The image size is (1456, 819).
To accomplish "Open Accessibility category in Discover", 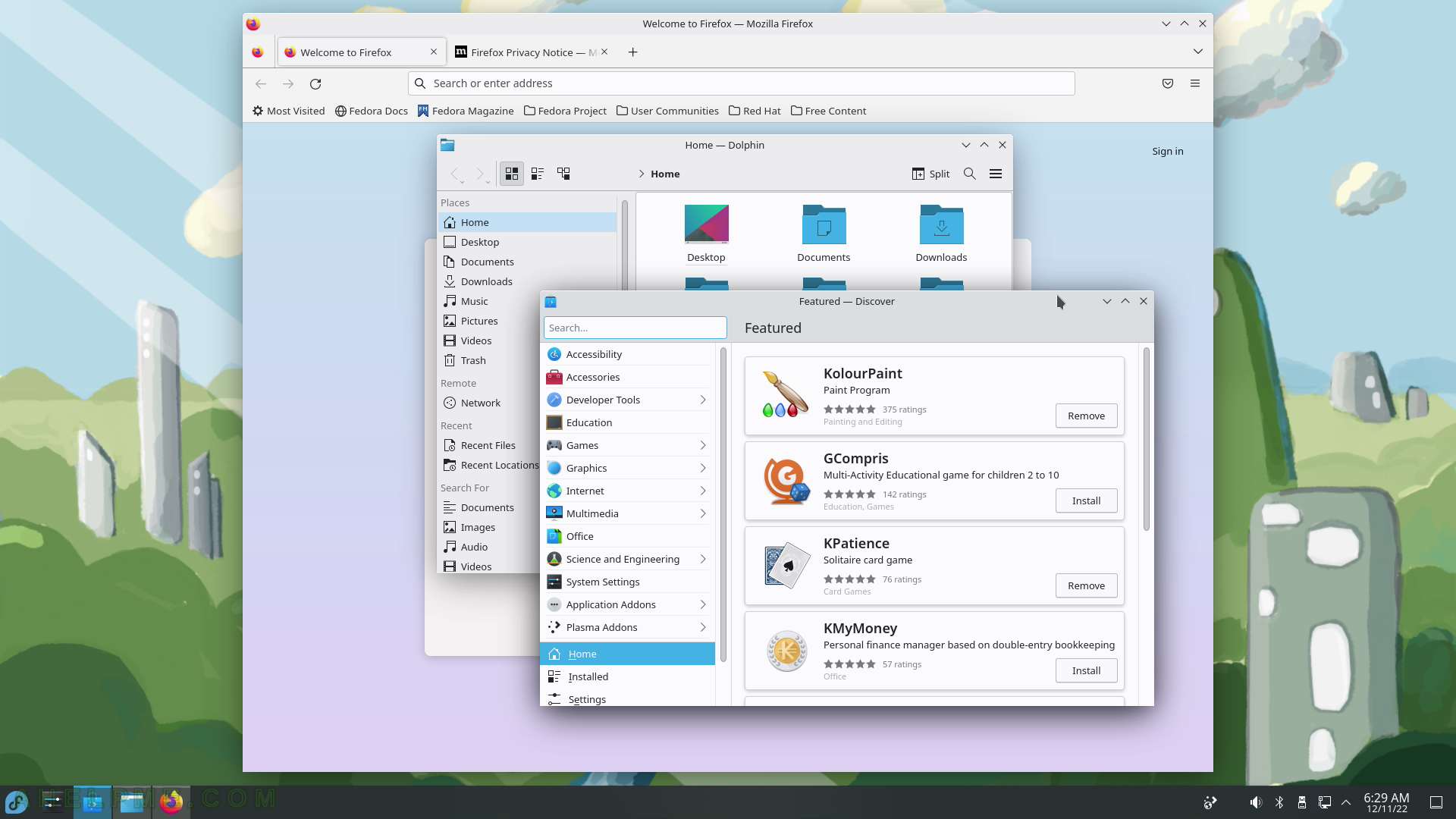I will (x=627, y=354).
